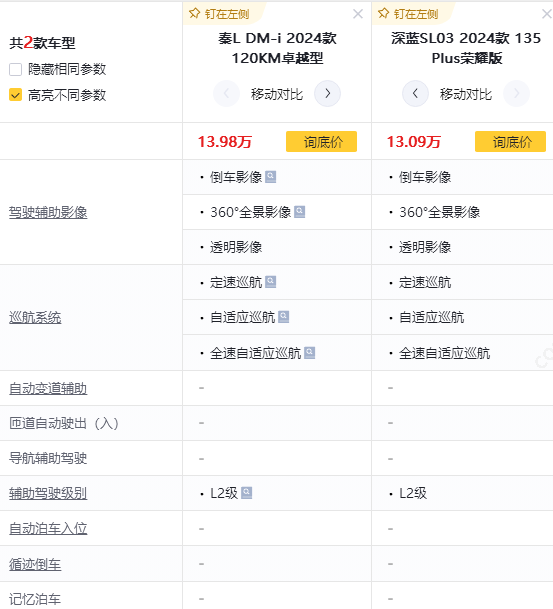Select 透明影像 in the 秦L column

click(236, 247)
